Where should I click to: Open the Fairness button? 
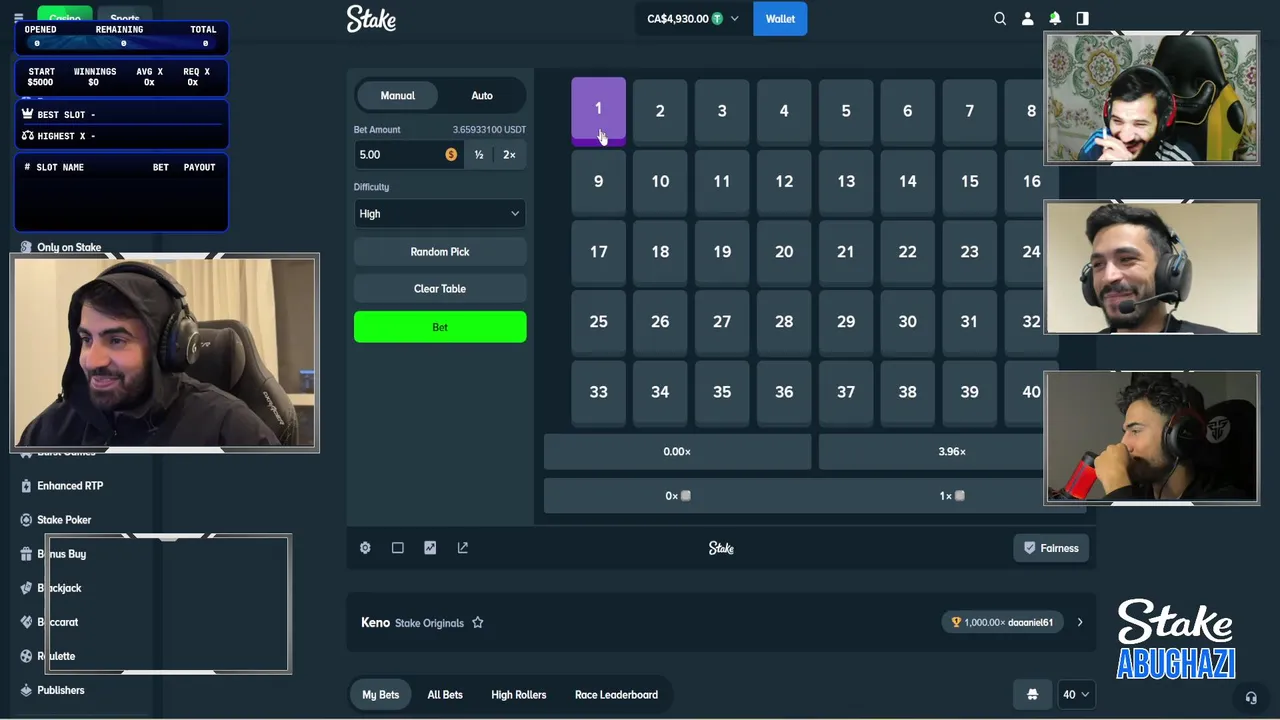tap(1051, 548)
